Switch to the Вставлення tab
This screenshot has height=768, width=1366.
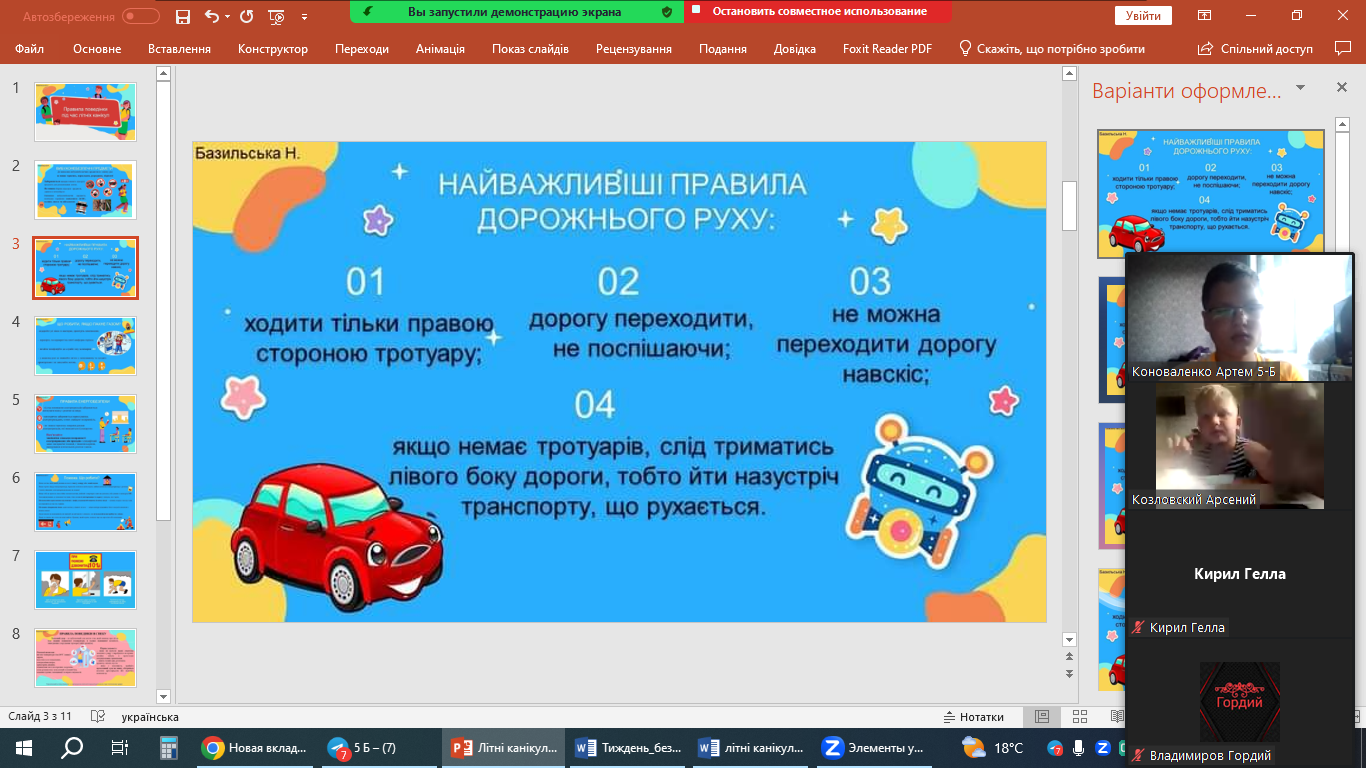(x=179, y=48)
